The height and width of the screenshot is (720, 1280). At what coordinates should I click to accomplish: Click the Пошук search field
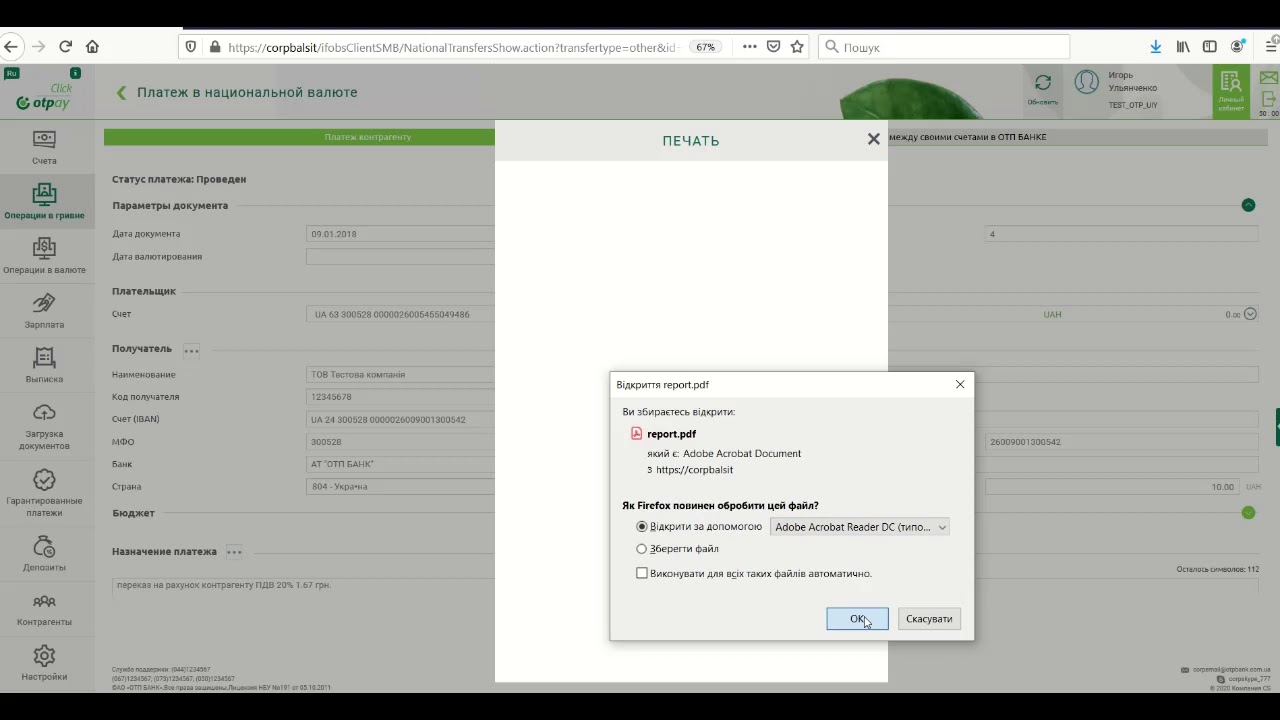coord(944,47)
